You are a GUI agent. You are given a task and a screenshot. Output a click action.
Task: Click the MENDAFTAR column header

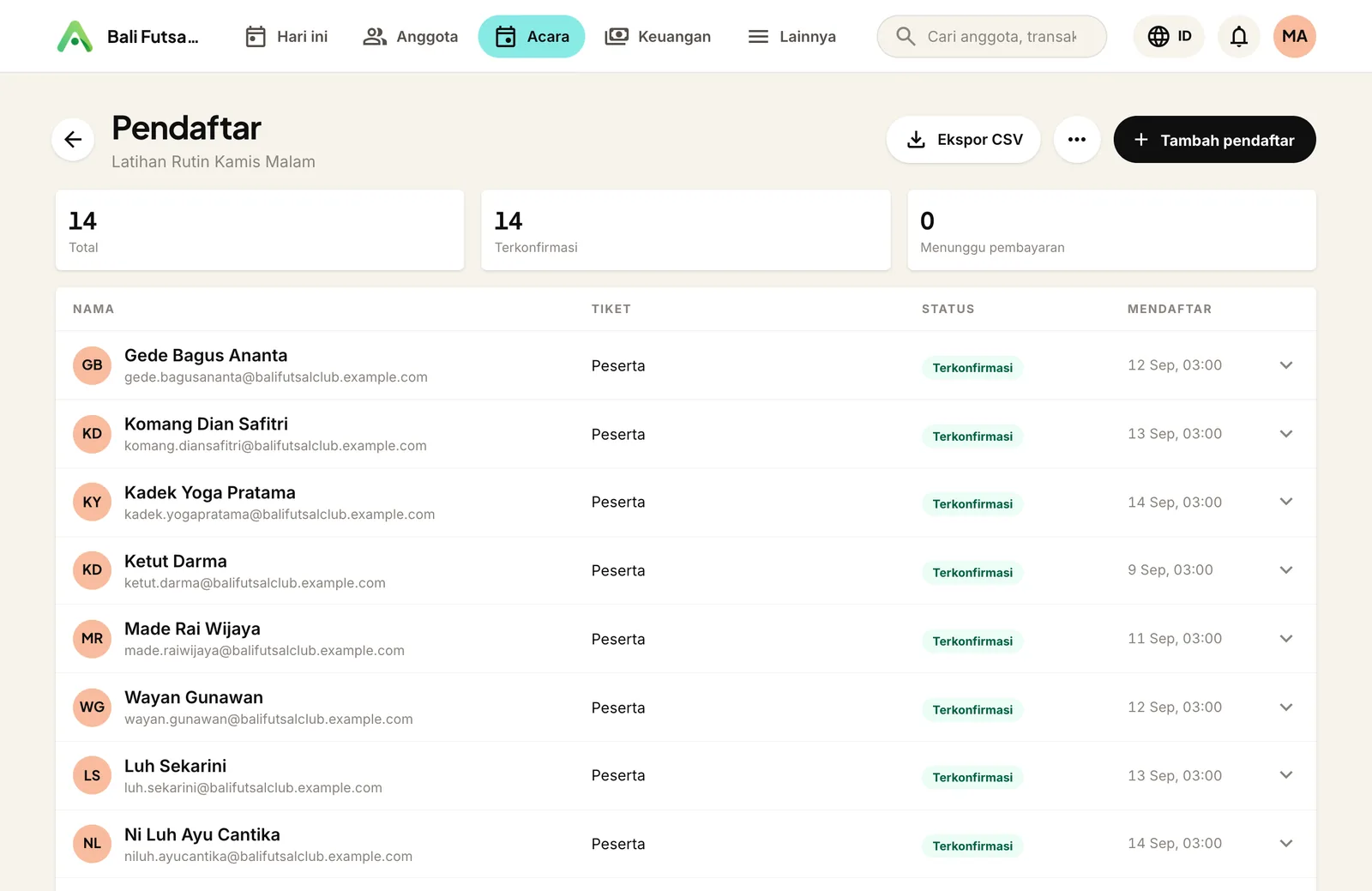tap(1170, 309)
